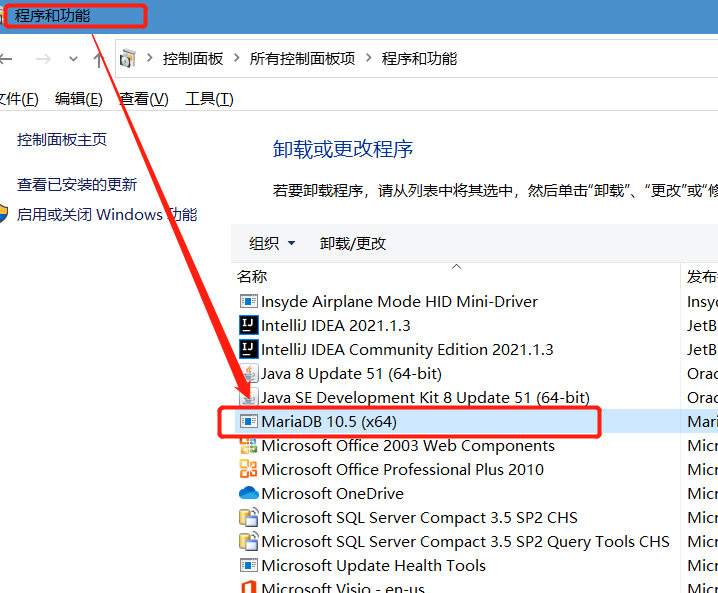
Task: Click 卸载/更改 in the toolbar
Action: (x=353, y=244)
